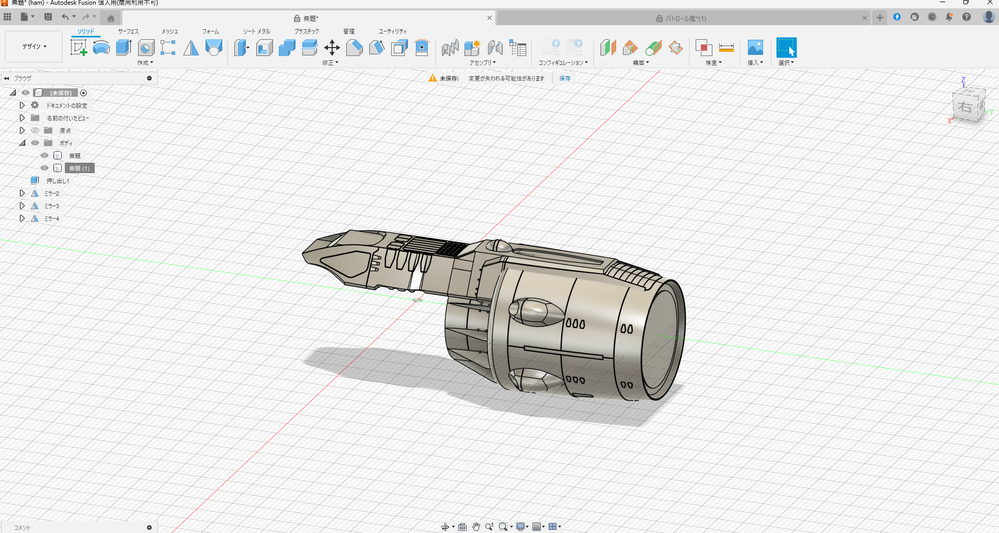The image size is (999, 533).
Task: Select the Insert Image tool
Action: tap(755, 48)
